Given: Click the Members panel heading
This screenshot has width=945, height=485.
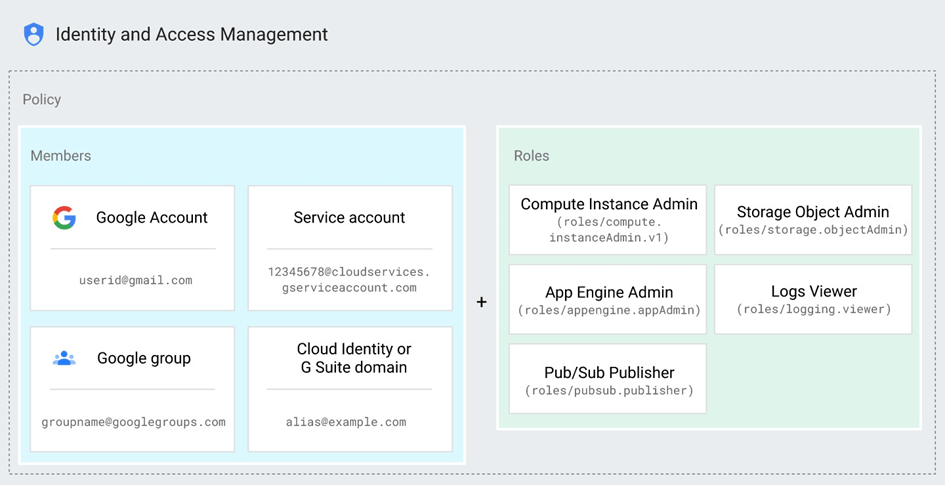Looking at the screenshot, I should 60,156.
